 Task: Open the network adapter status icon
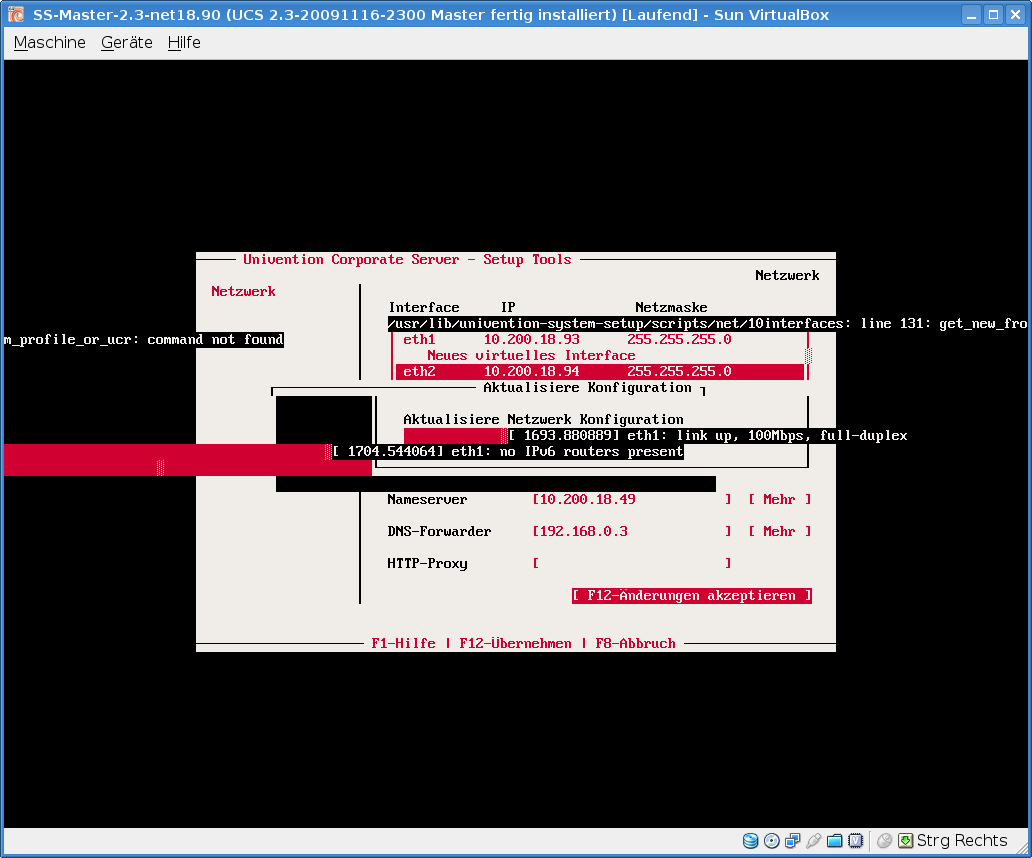coord(793,841)
